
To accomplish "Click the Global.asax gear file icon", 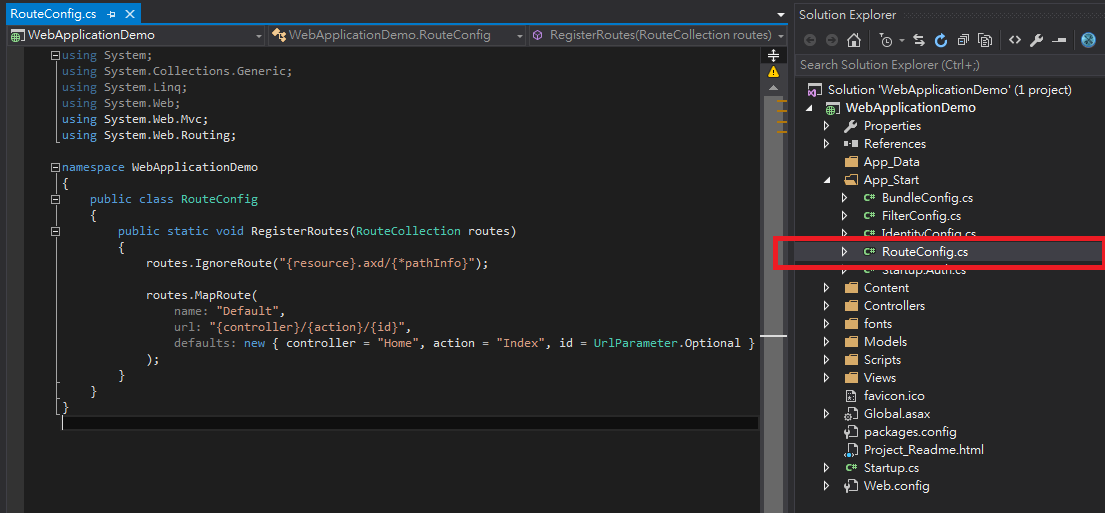I will (851, 414).
